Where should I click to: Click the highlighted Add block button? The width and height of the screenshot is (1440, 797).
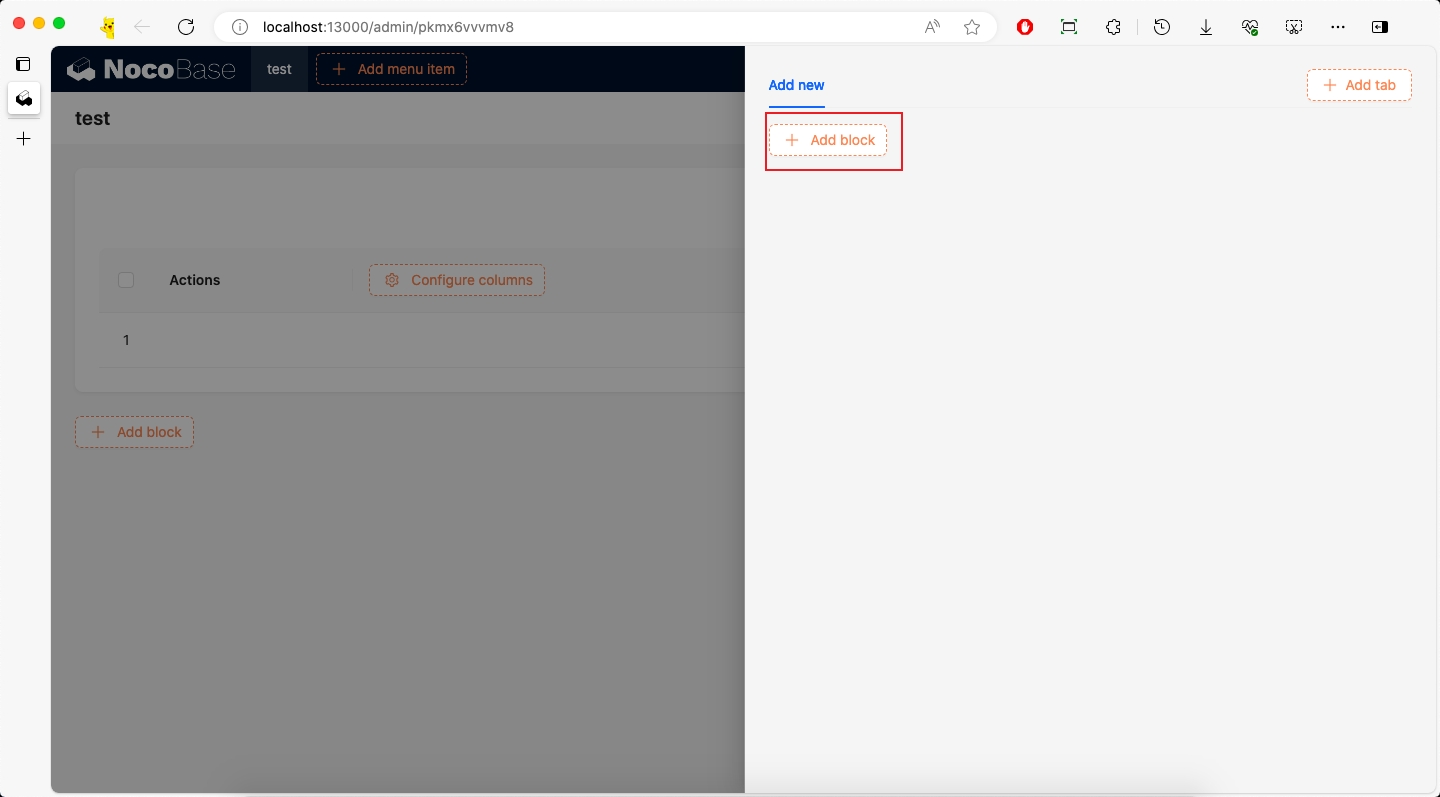click(829, 140)
